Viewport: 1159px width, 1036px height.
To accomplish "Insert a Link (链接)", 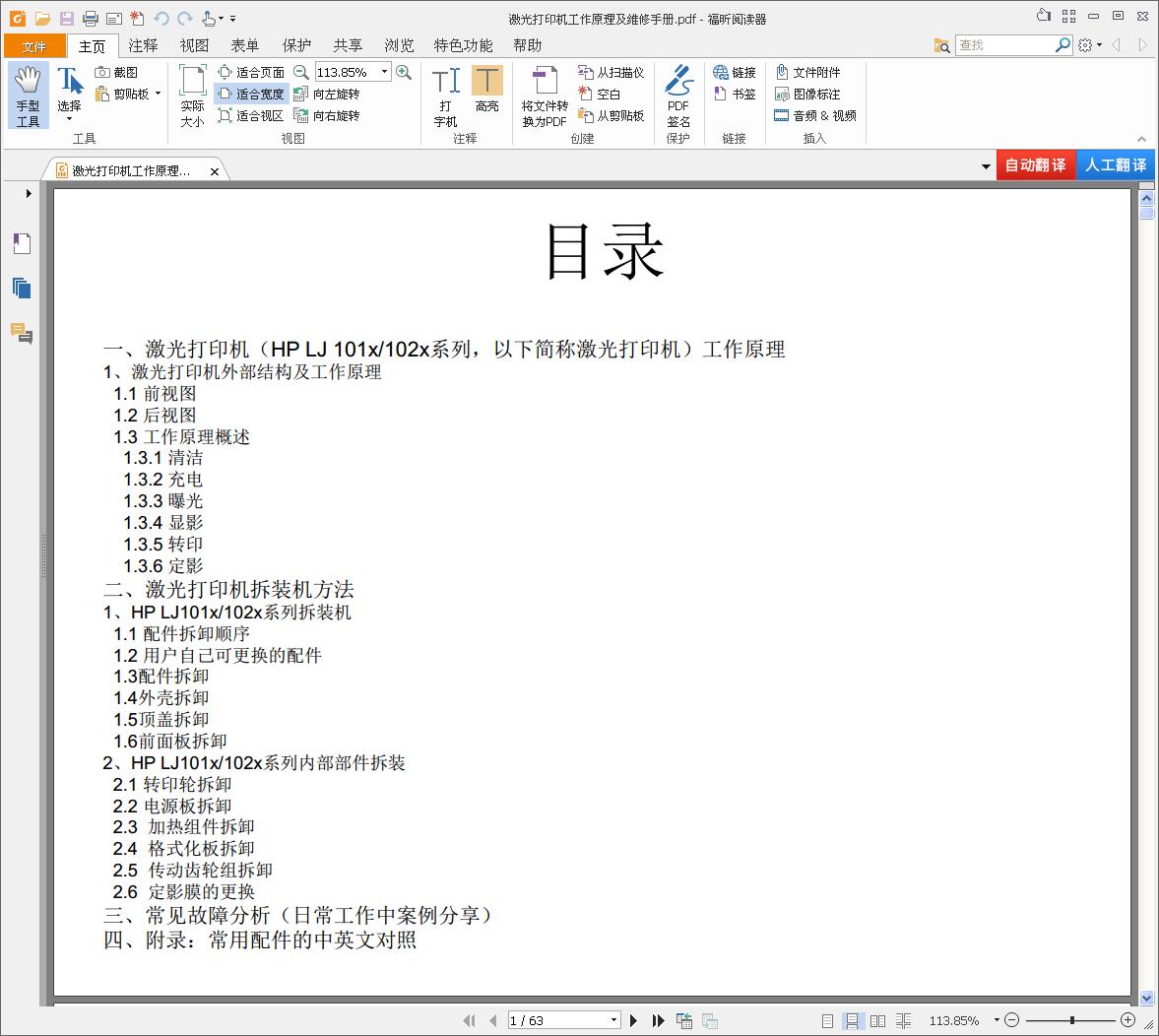I will [734, 73].
